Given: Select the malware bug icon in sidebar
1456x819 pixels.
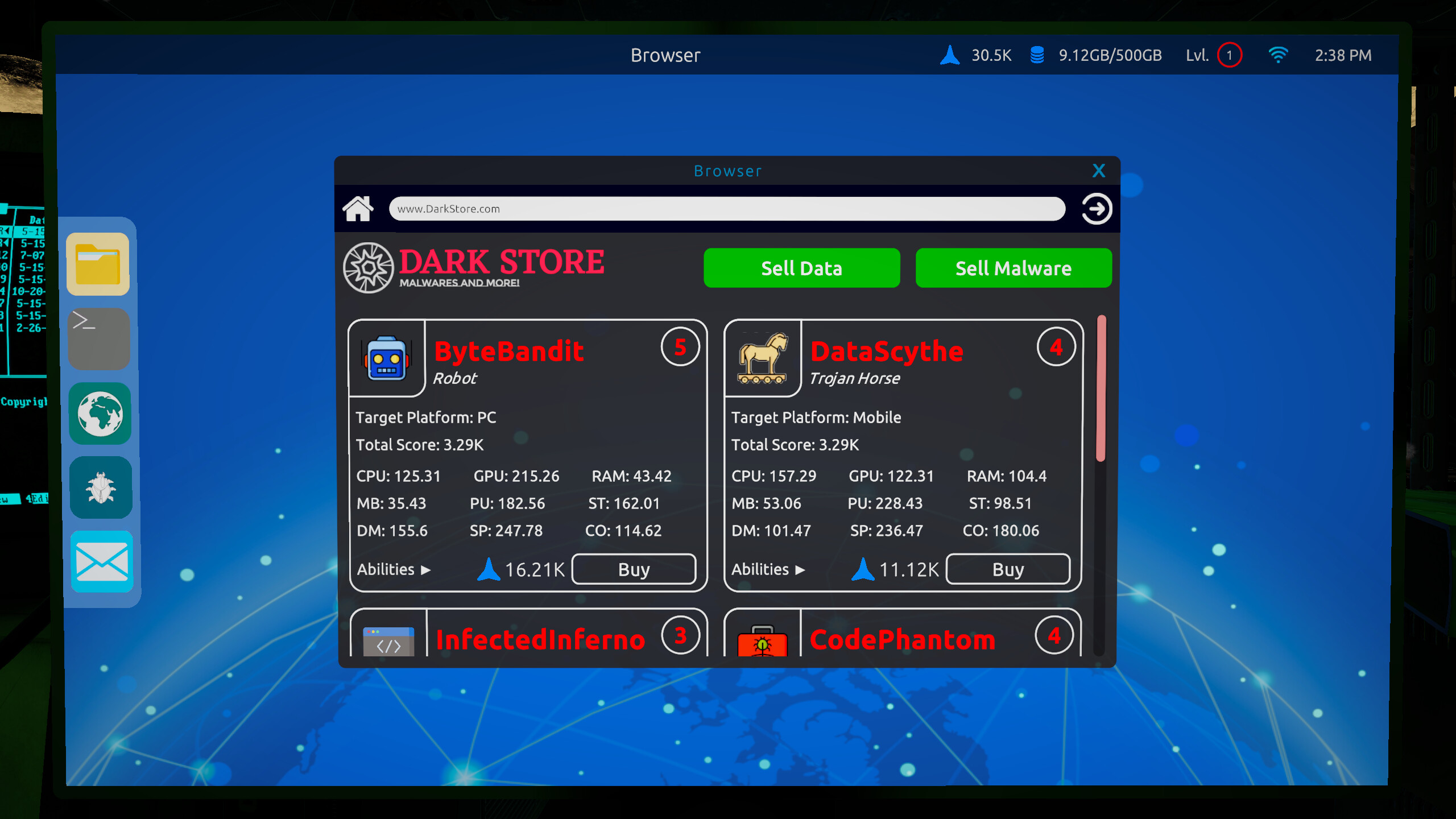Looking at the screenshot, I should (101, 488).
